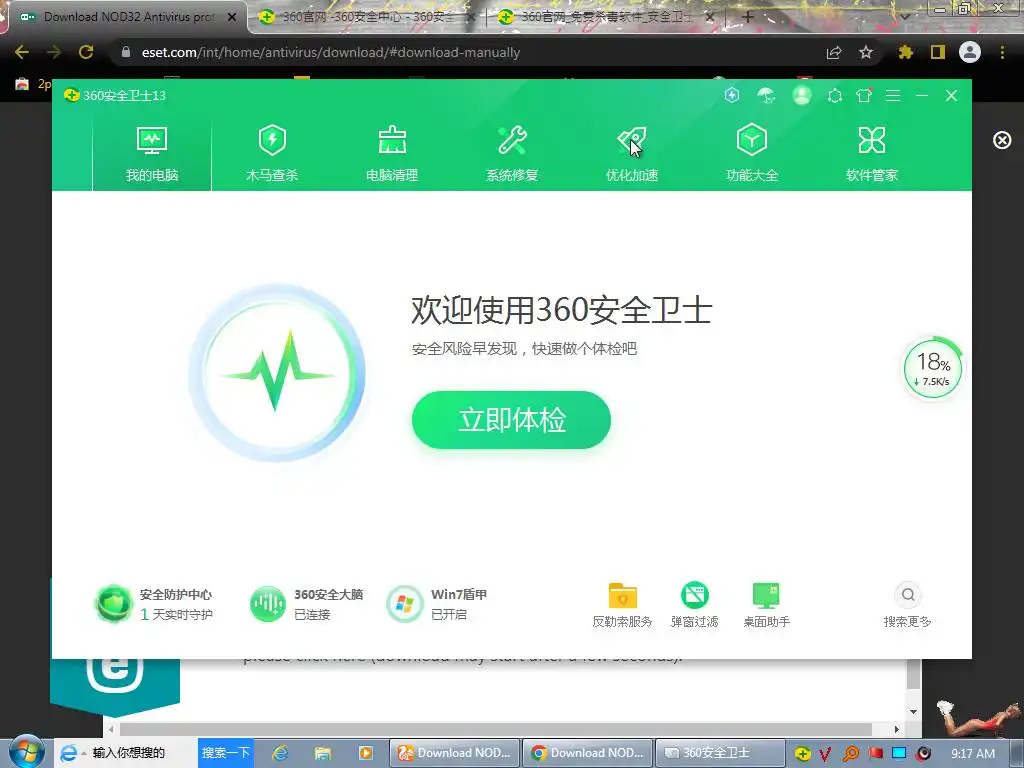Switch to 木马查杀 trojan scan tab
Viewport: 1024px width, 768px height.
(272, 154)
